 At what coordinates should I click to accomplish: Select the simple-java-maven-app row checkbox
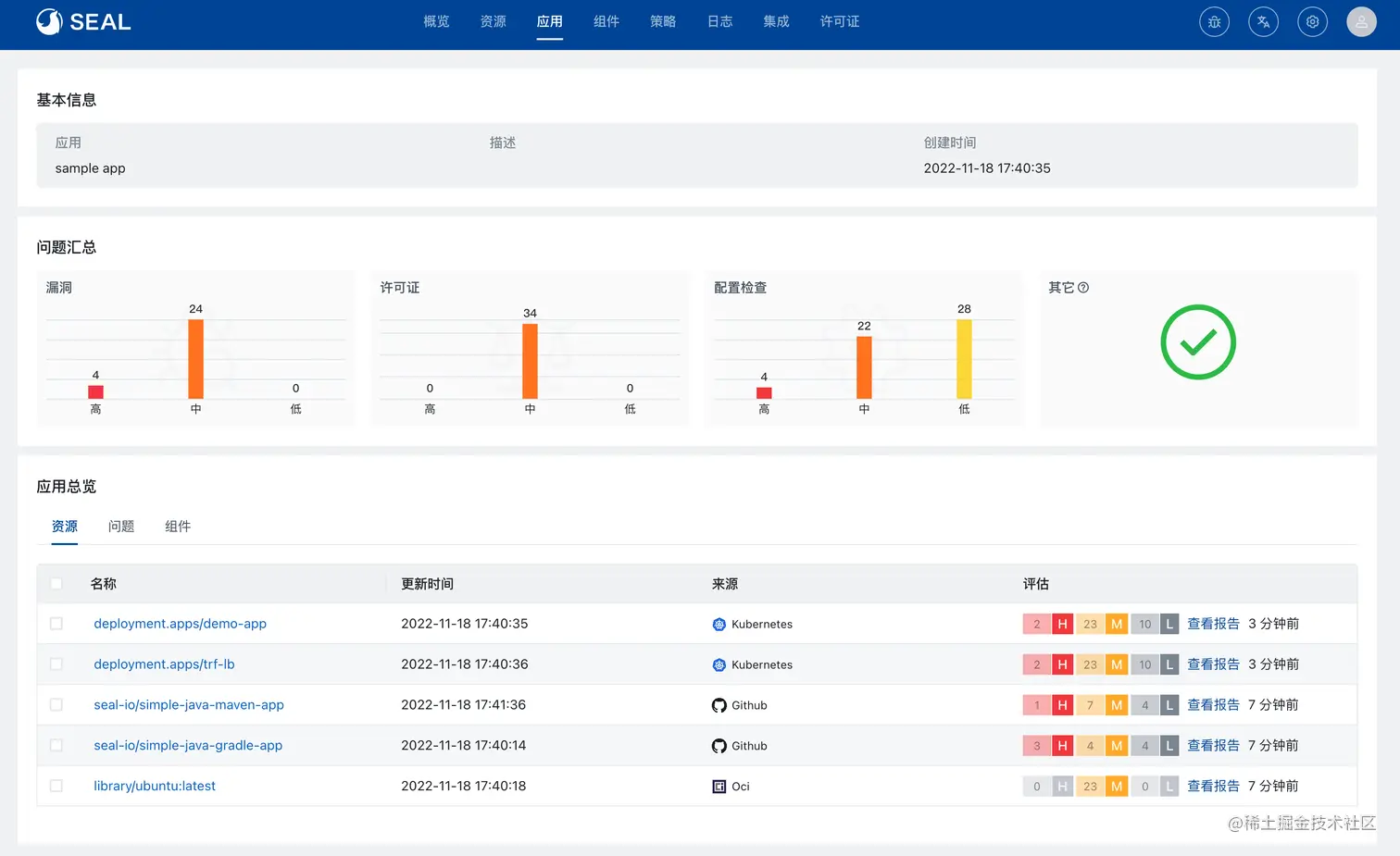tap(56, 705)
